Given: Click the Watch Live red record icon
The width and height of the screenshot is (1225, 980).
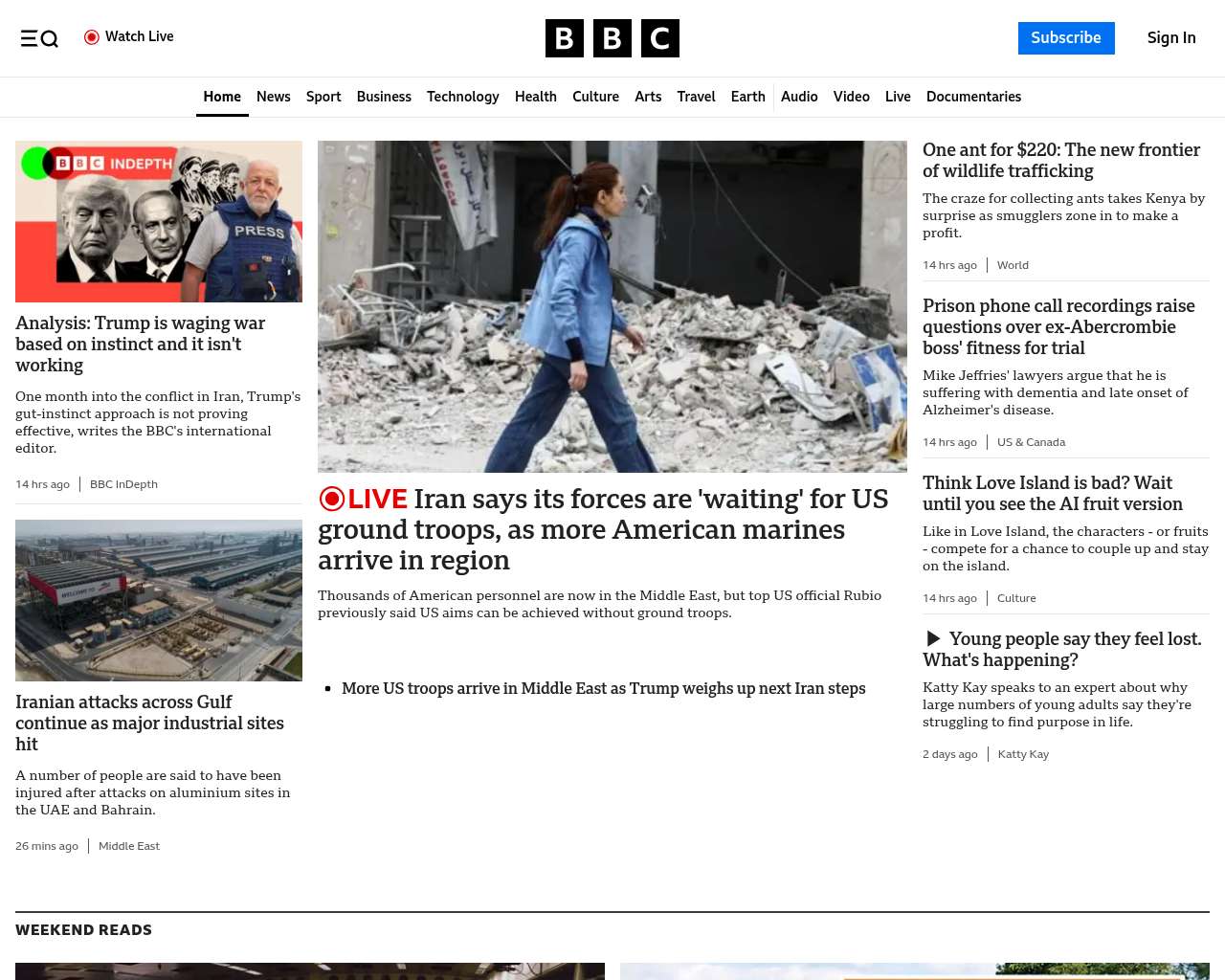Looking at the screenshot, I should [x=92, y=37].
